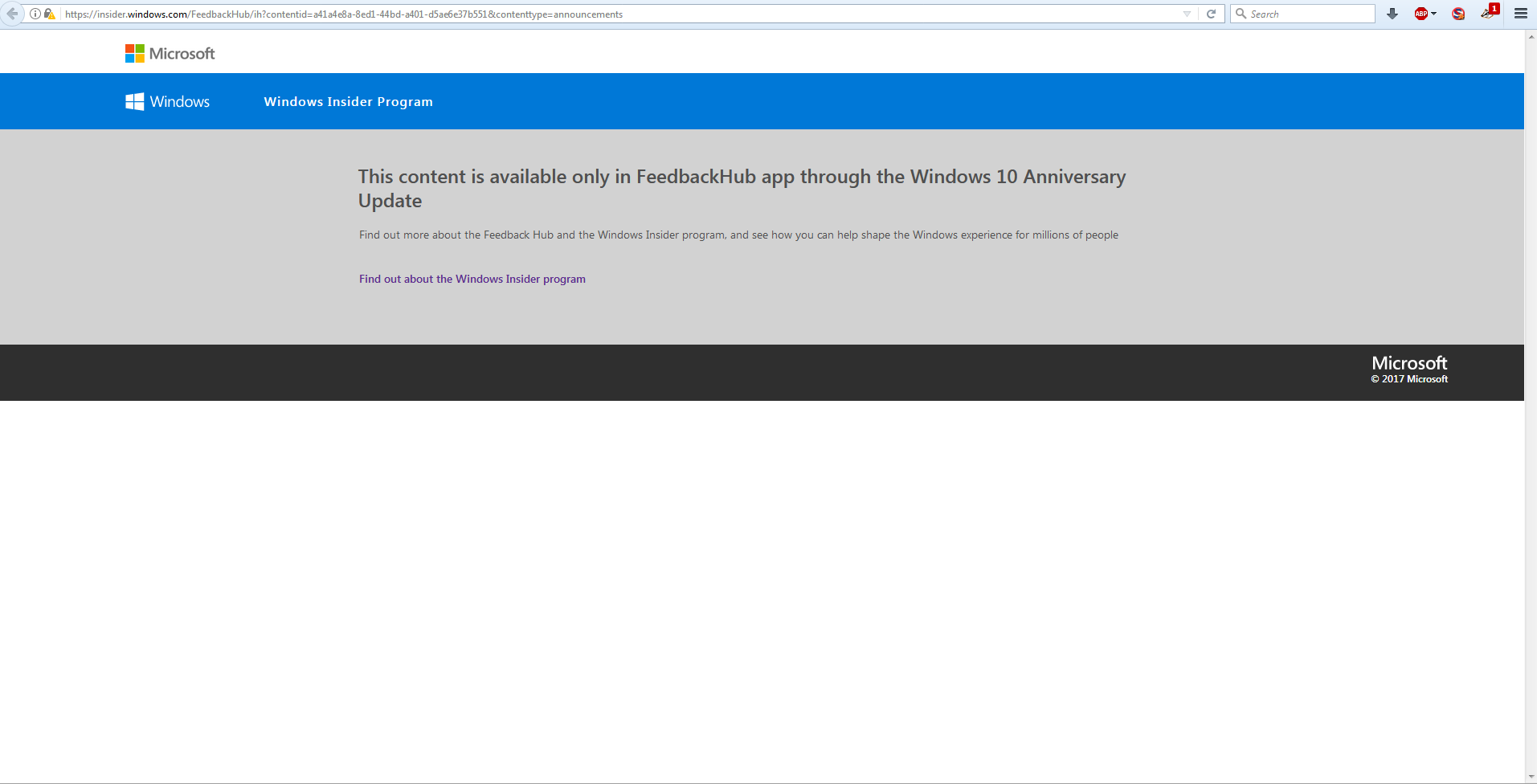Viewport: 1537px width, 784px height.
Task: Click the padlock with warning triangle icon
Action: tap(50, 14)
